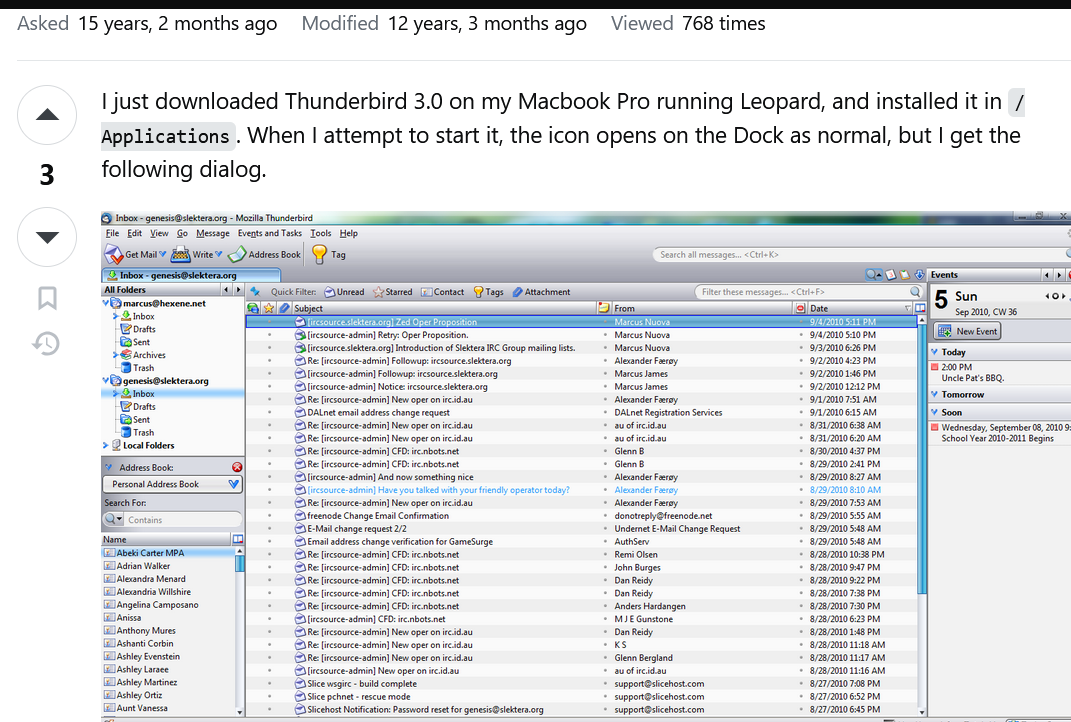The height and width of the screenshot is (722, 1071).
Task: Toggle the Attachment quick filter
Action: pos(541,292)
